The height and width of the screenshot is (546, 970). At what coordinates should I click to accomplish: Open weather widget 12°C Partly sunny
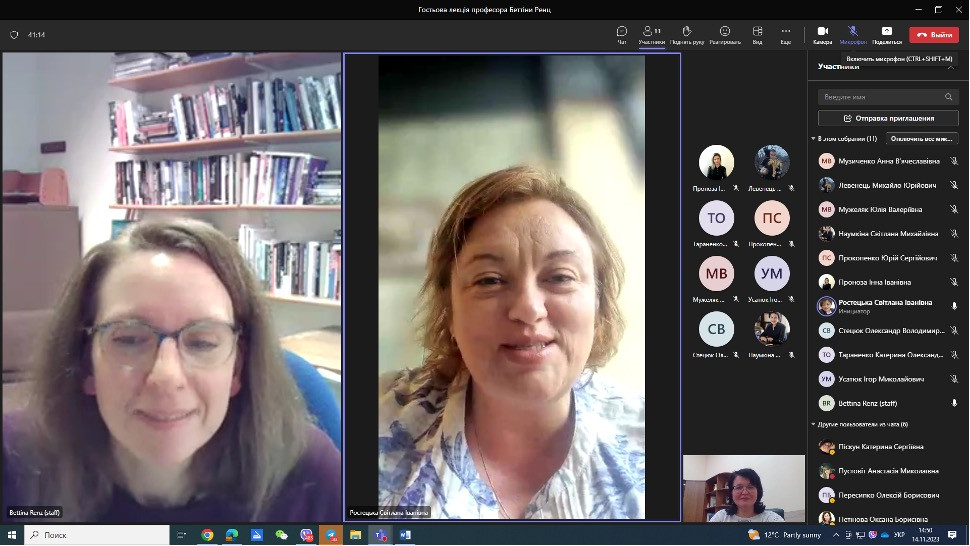pos(784,535)
